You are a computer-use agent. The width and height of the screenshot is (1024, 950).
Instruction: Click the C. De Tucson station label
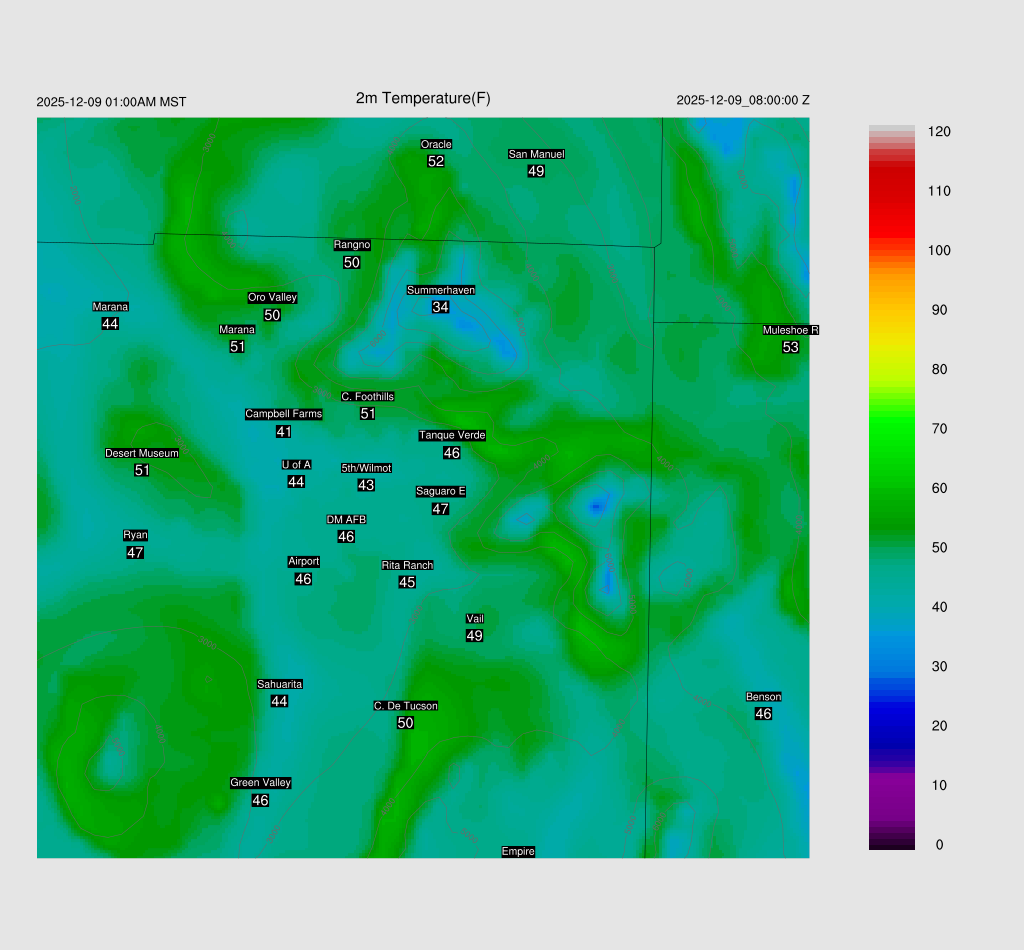pos(405,706)
